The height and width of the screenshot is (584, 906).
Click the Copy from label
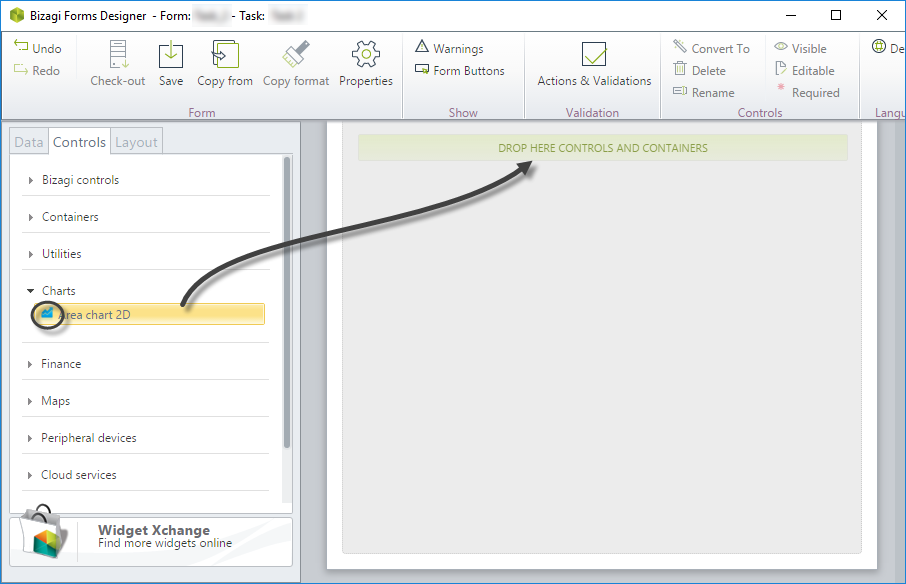click(x=225, y=81)
